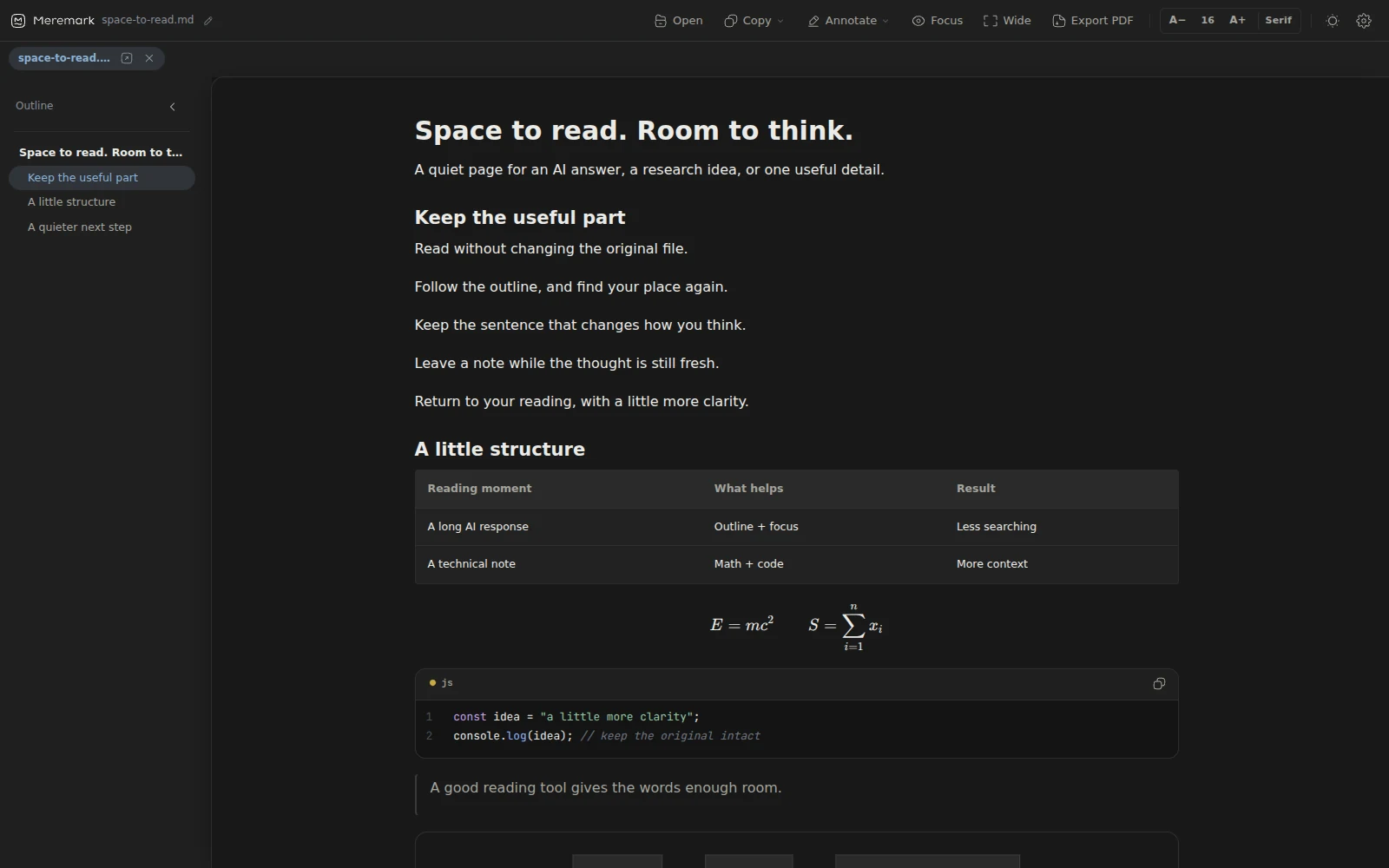The image size is (1389, 868).
Task: Toggle light theme with sun icon
Action: [1333, 21]
